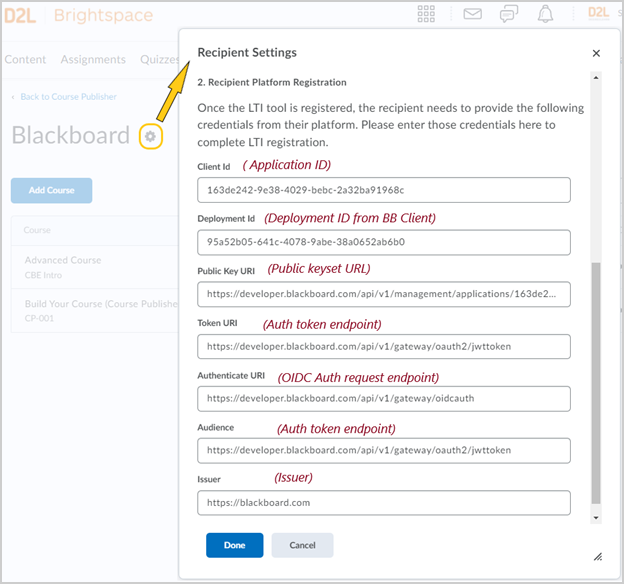Select the Build Your Course row
The width and height of the screenshot is (624, 584).
click(95, 311)
